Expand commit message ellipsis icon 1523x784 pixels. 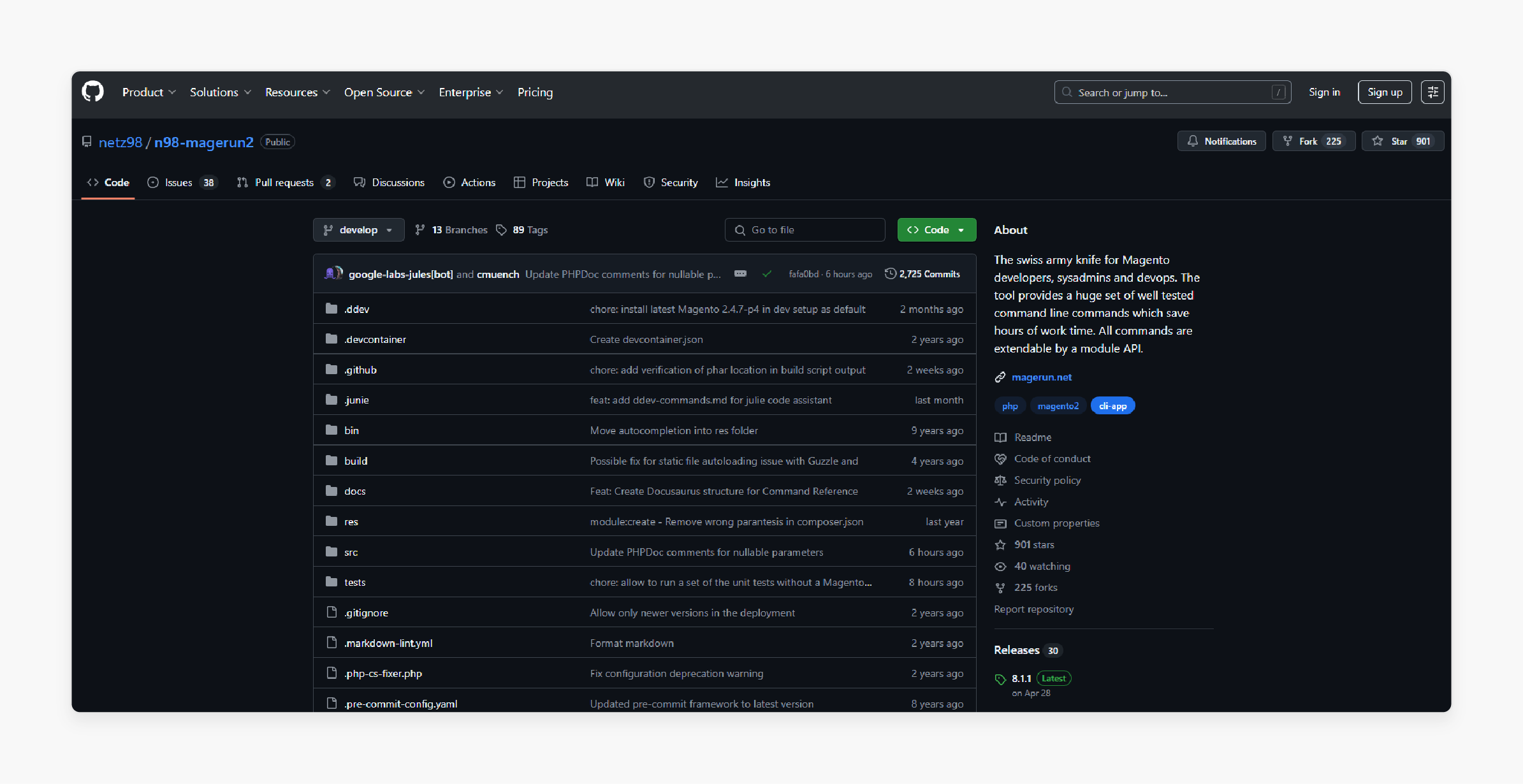click(740, 273)
